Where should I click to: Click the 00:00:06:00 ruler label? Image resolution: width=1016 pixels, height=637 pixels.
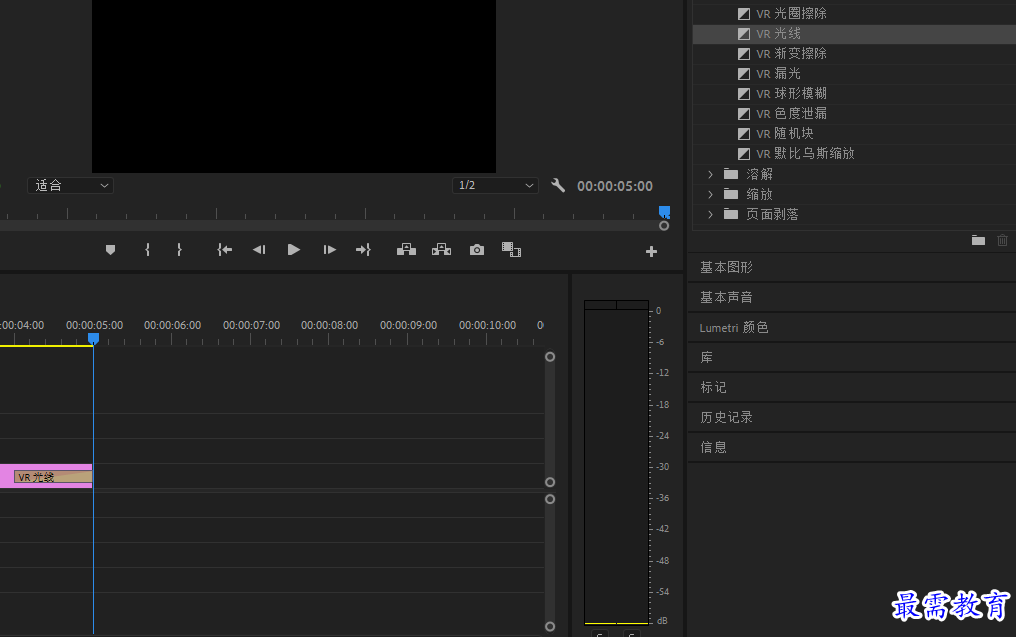point(172,325)
